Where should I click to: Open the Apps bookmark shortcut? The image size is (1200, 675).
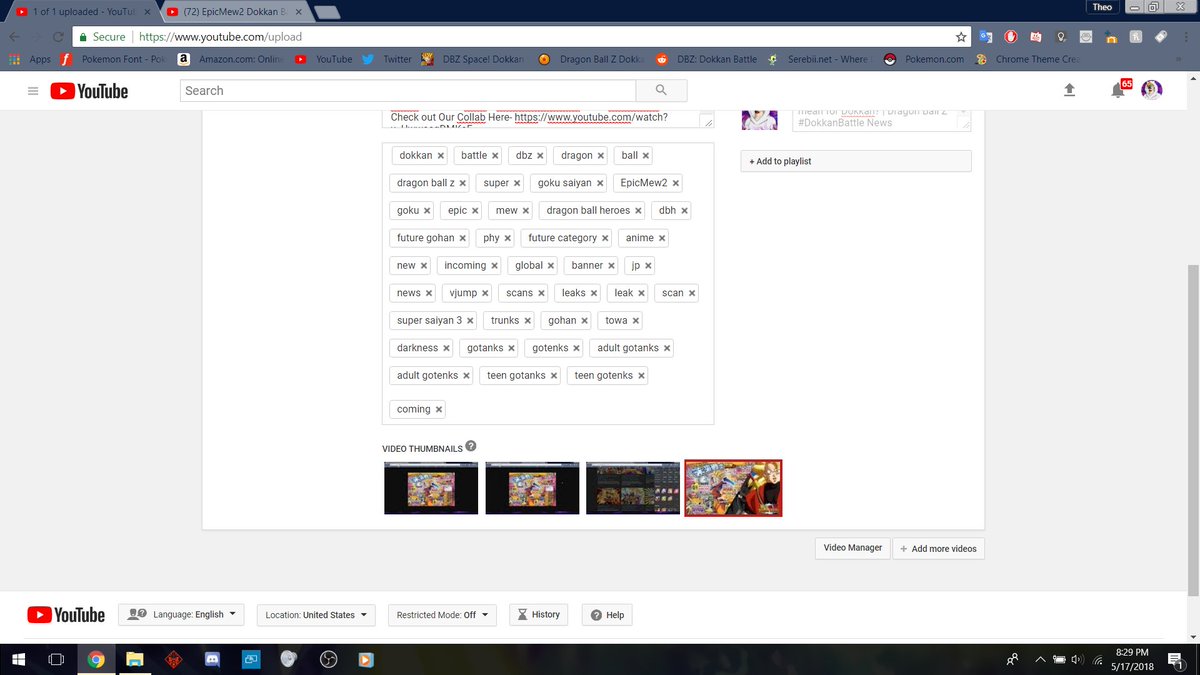pos(30,59)
